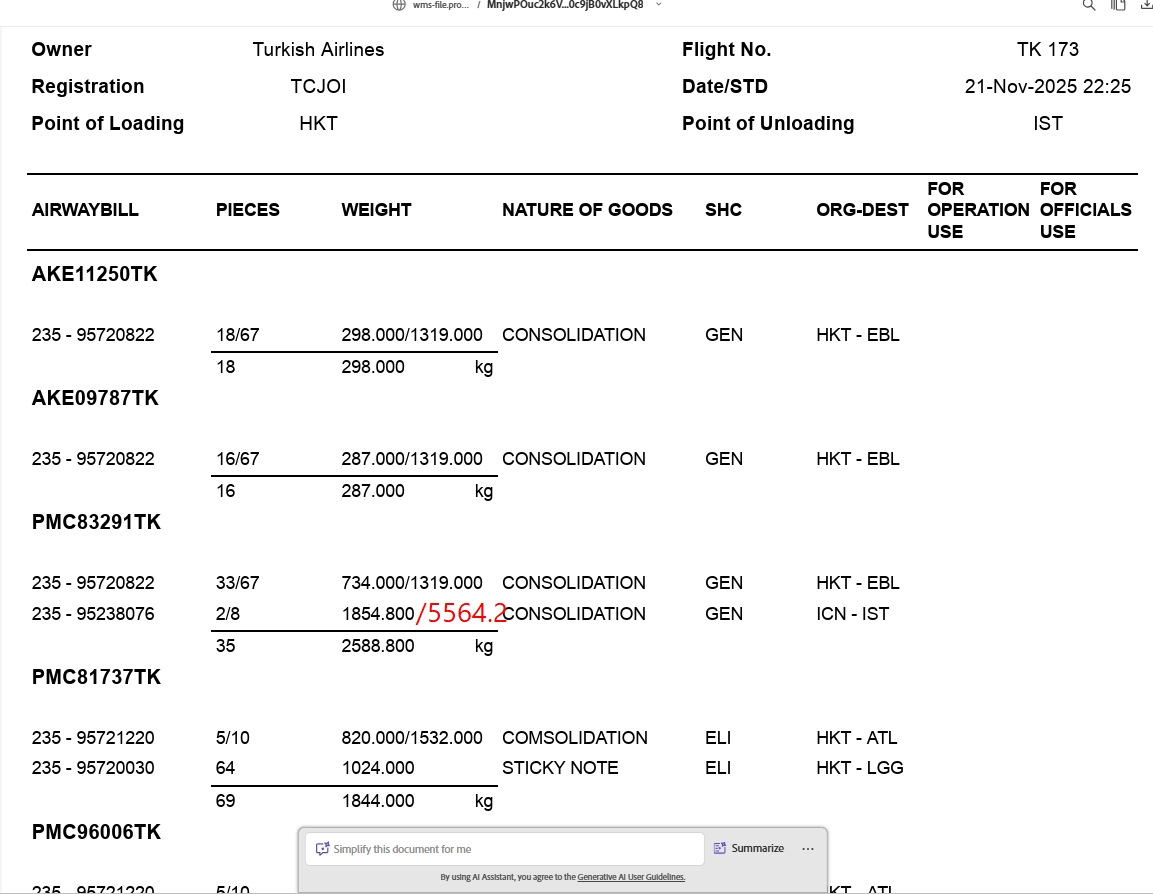The height and width of the screenshot is (894, 1153).
Task: Expand the file name dropdown chevron
Action: (x=657, y=5)
